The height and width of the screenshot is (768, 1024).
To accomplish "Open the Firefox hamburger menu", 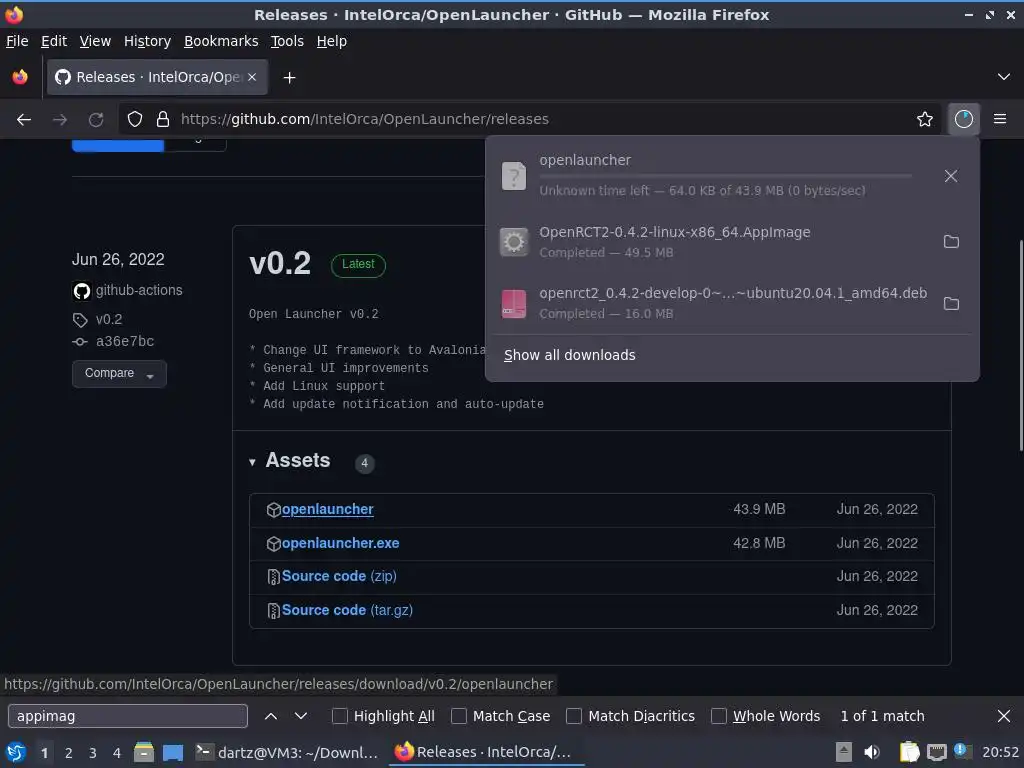I will click(1000, 119).
